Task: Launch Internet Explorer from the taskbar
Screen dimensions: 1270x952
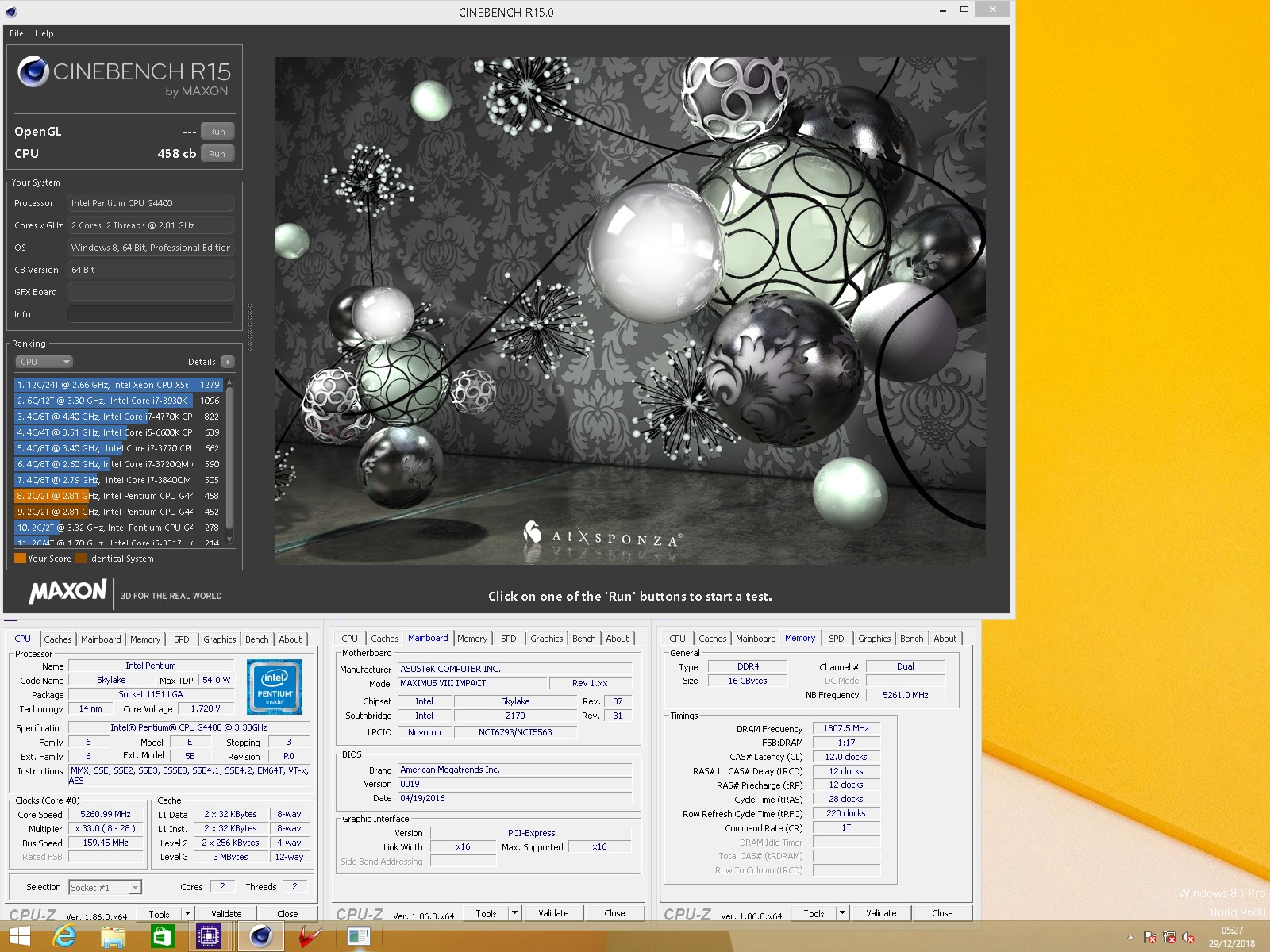Action: 64,937
